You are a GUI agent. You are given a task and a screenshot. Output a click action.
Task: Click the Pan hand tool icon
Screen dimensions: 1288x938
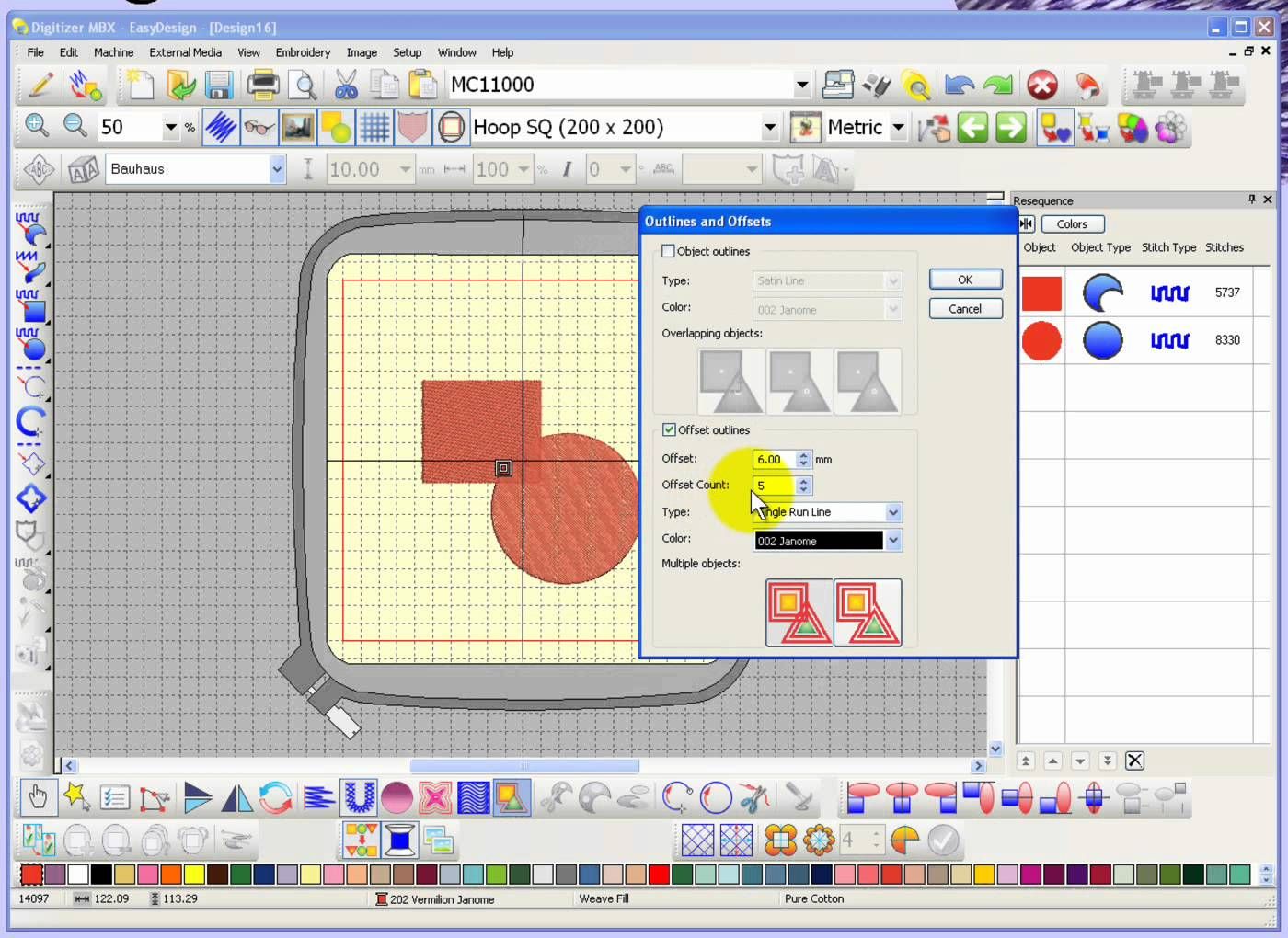point(38,797)
